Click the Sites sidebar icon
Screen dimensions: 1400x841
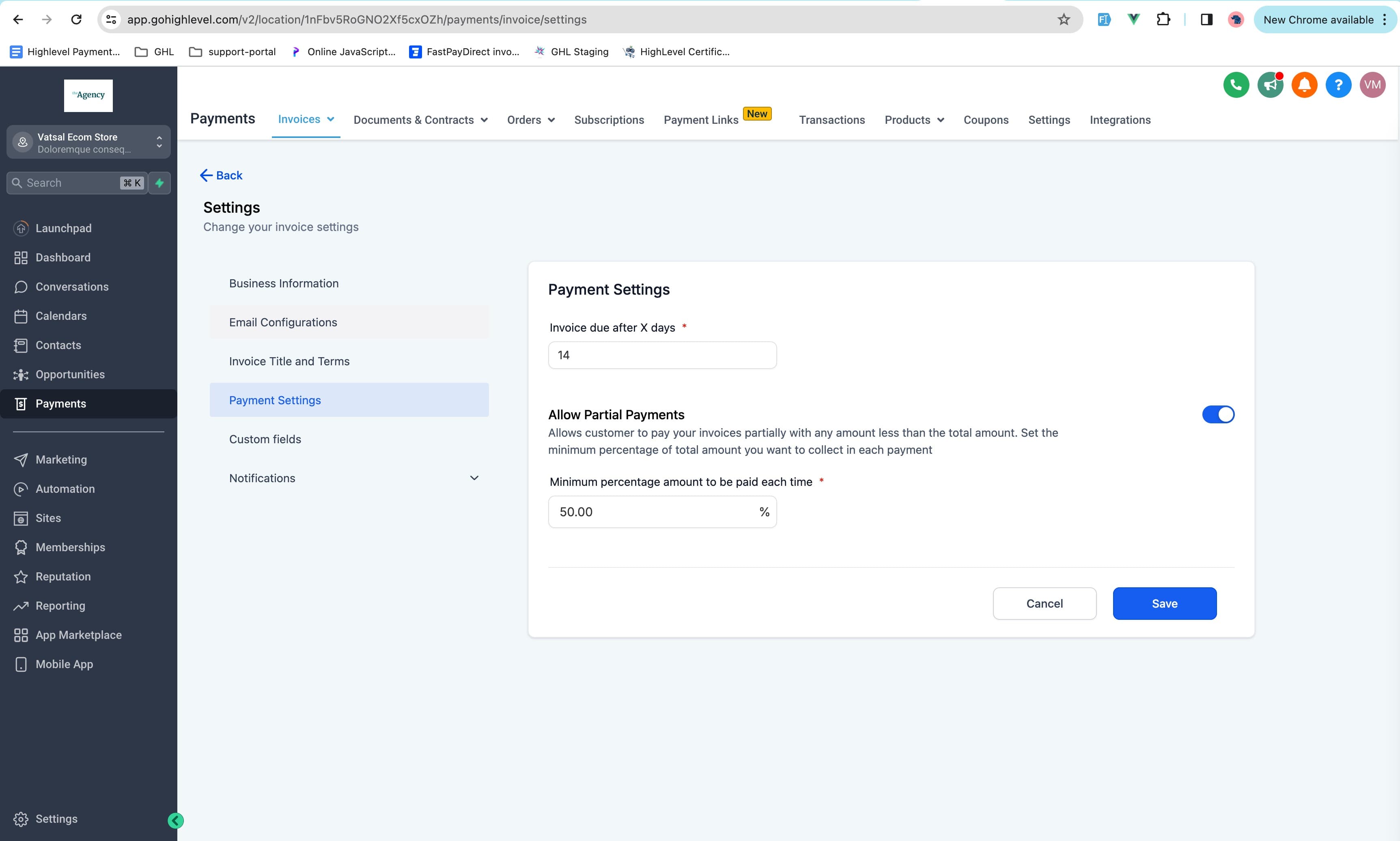coord(21,518)
